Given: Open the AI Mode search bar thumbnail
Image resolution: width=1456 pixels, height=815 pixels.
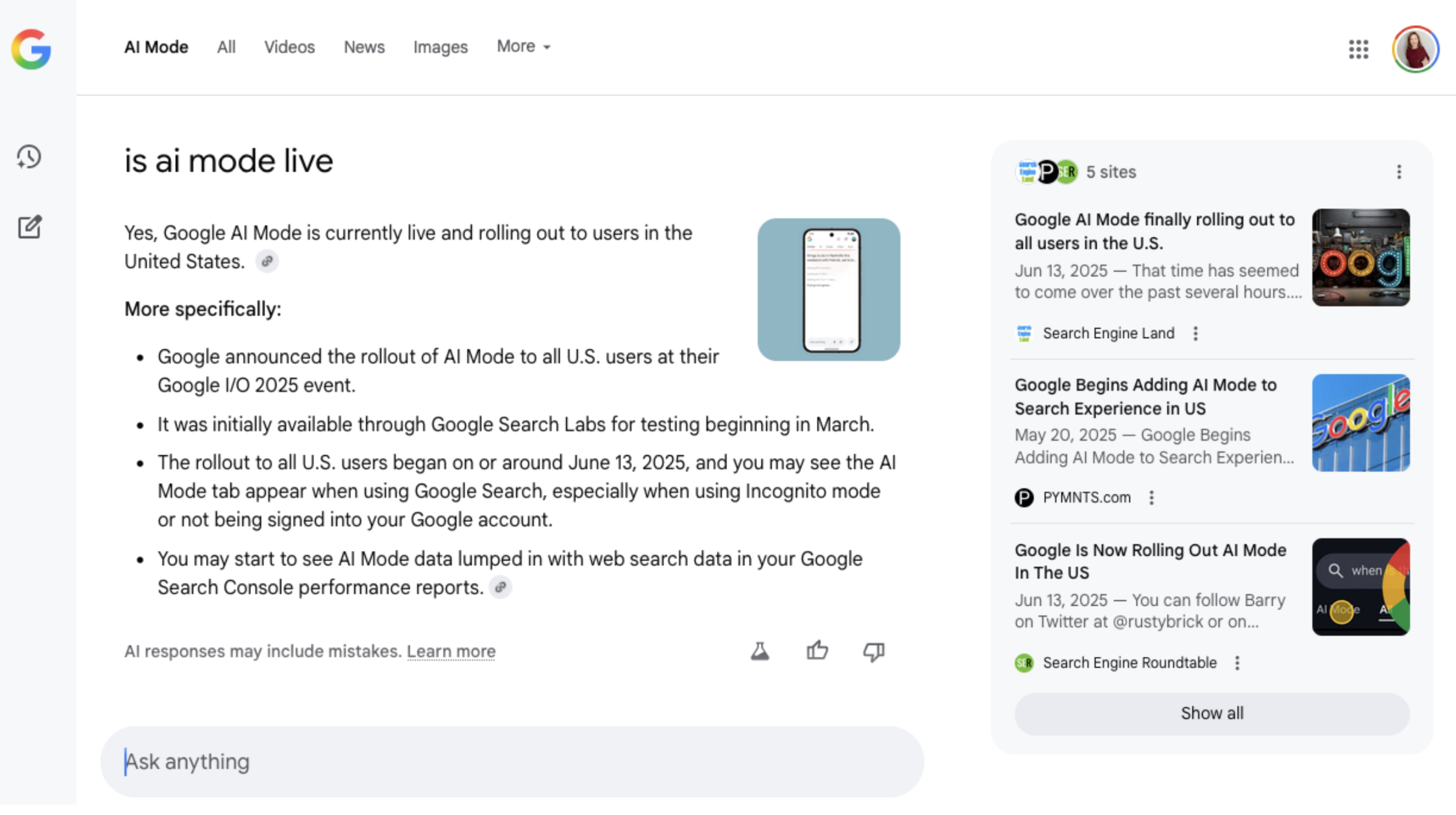Looking at the screenshot, I should 1361,587.
